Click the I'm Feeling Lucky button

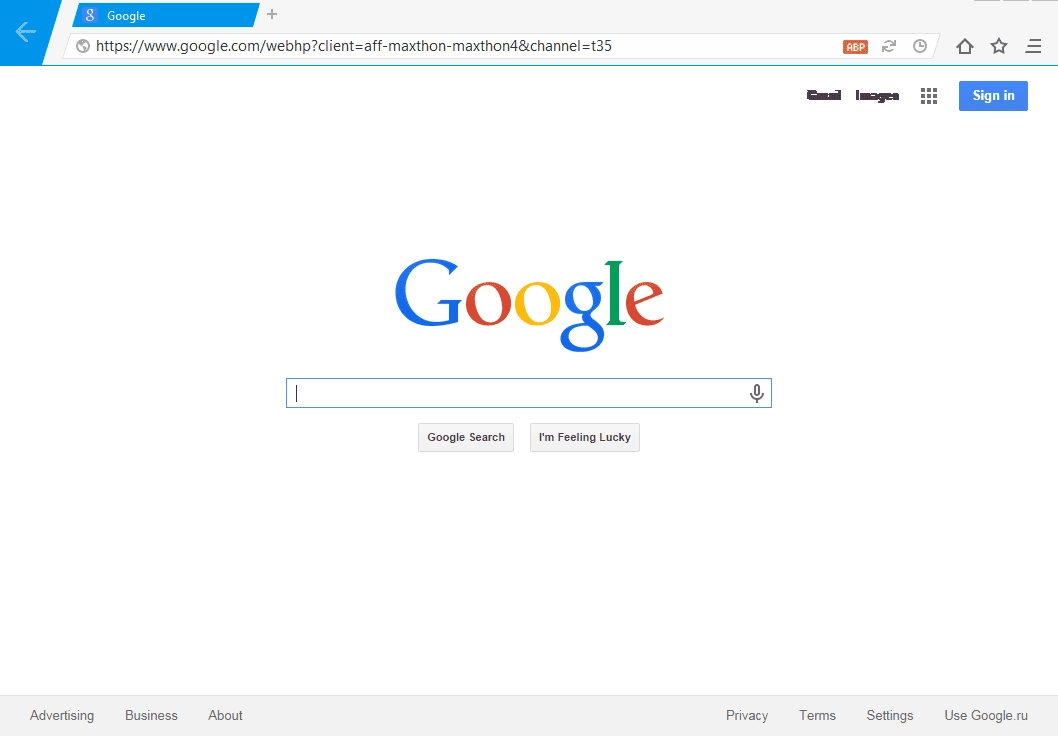584,437
